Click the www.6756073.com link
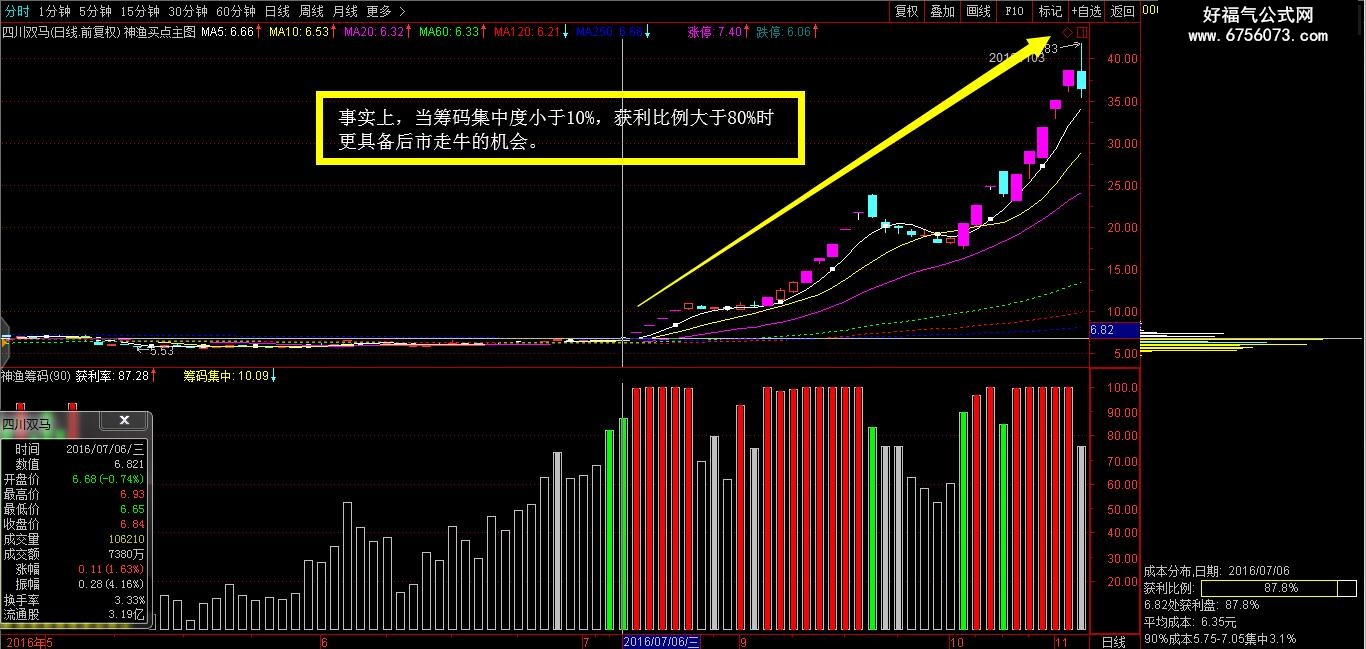The height and width of the screenshot is (649, 1366). (x=1257, y=36)
